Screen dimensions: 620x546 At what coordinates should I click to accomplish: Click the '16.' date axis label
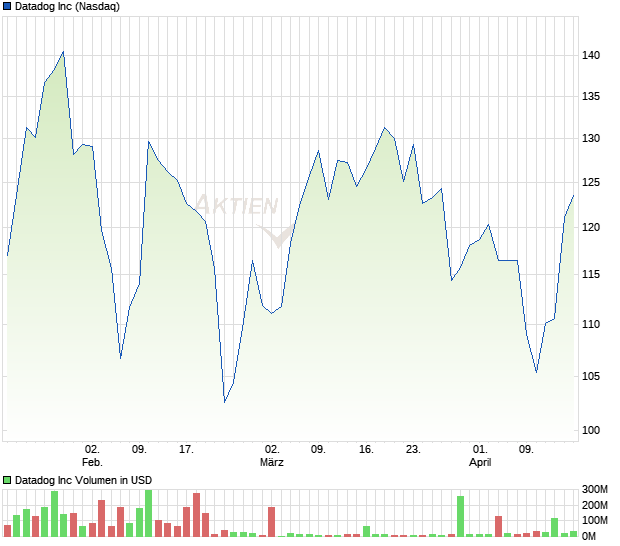pos(366,450)
